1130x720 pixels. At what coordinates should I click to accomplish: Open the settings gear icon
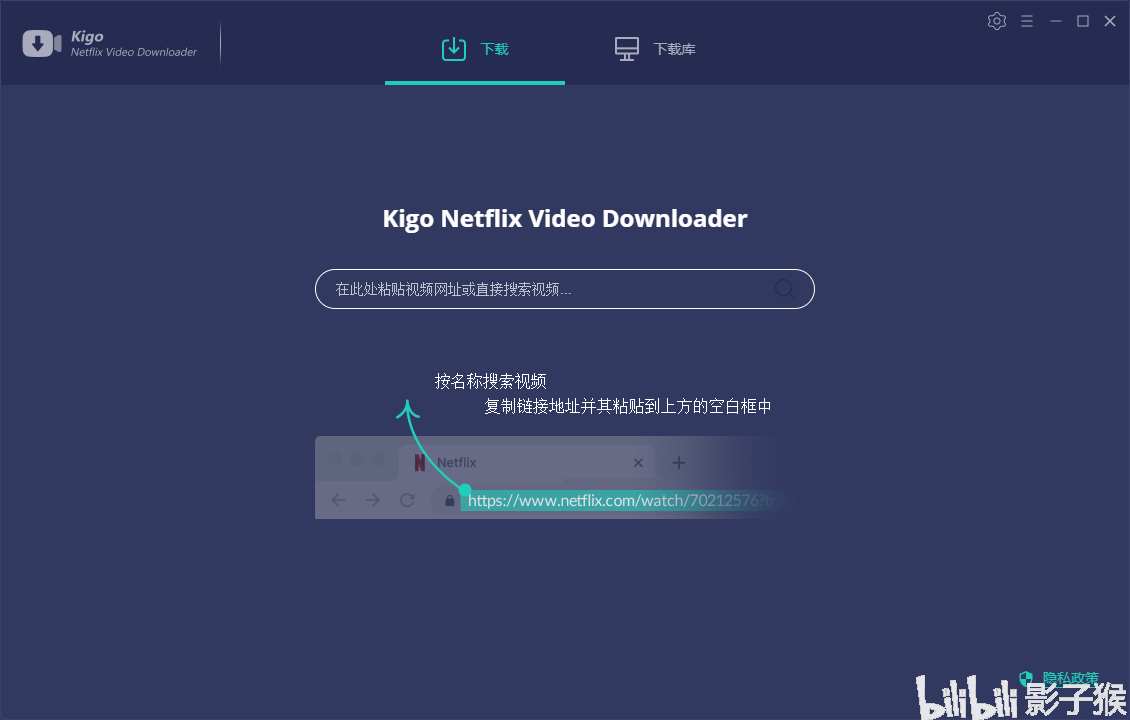coord(997,21)
